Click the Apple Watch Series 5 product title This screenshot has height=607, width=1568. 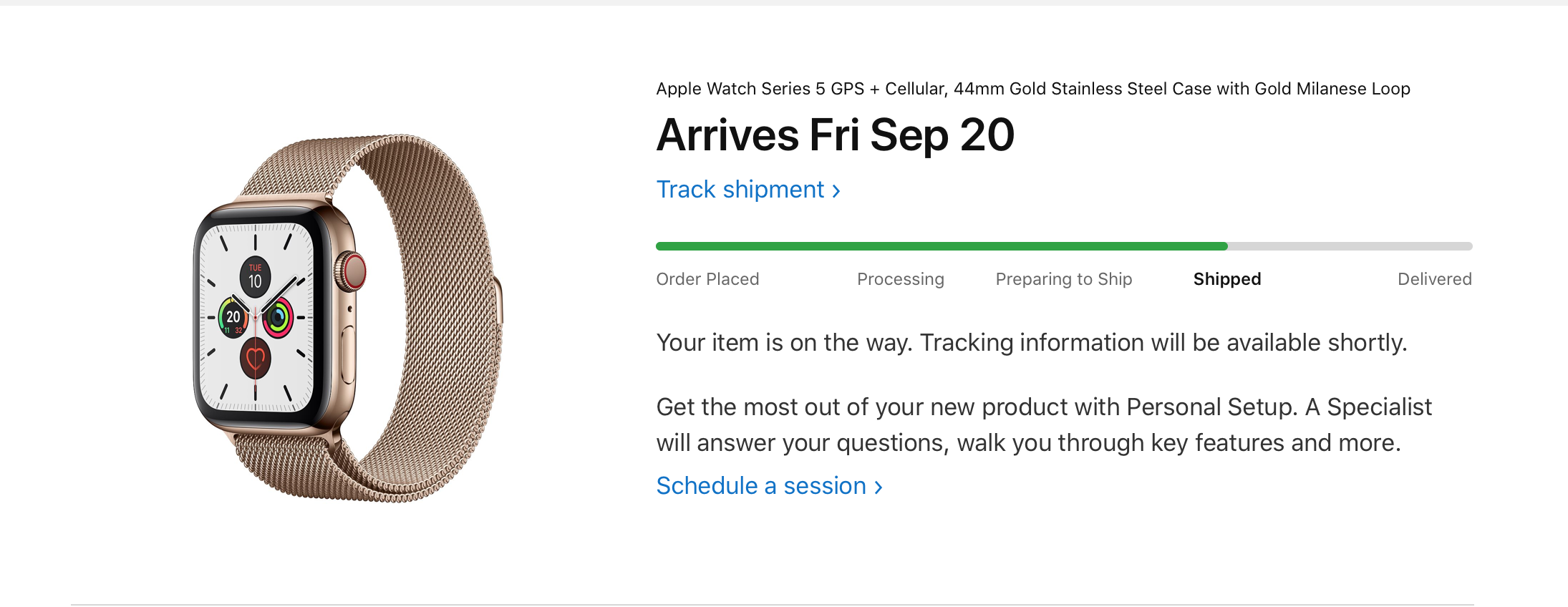coord(1033,89)
